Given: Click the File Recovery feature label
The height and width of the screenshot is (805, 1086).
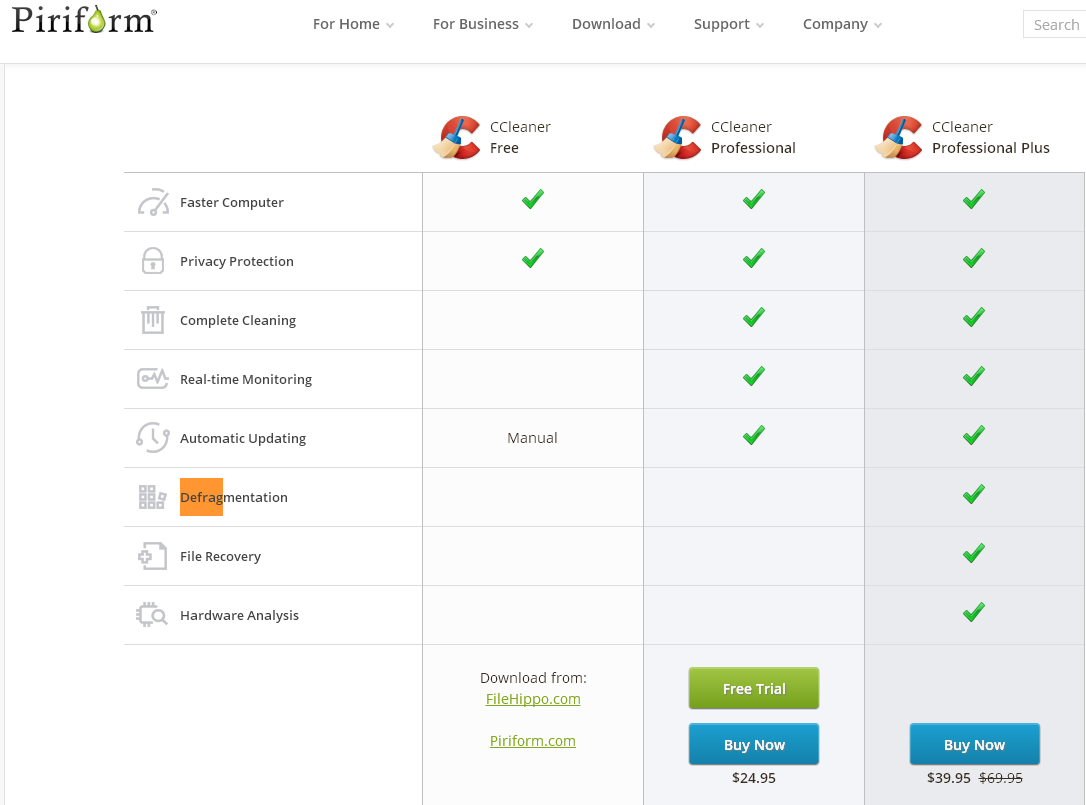Looking at the screenshot, I should click(x=220, y=556).
